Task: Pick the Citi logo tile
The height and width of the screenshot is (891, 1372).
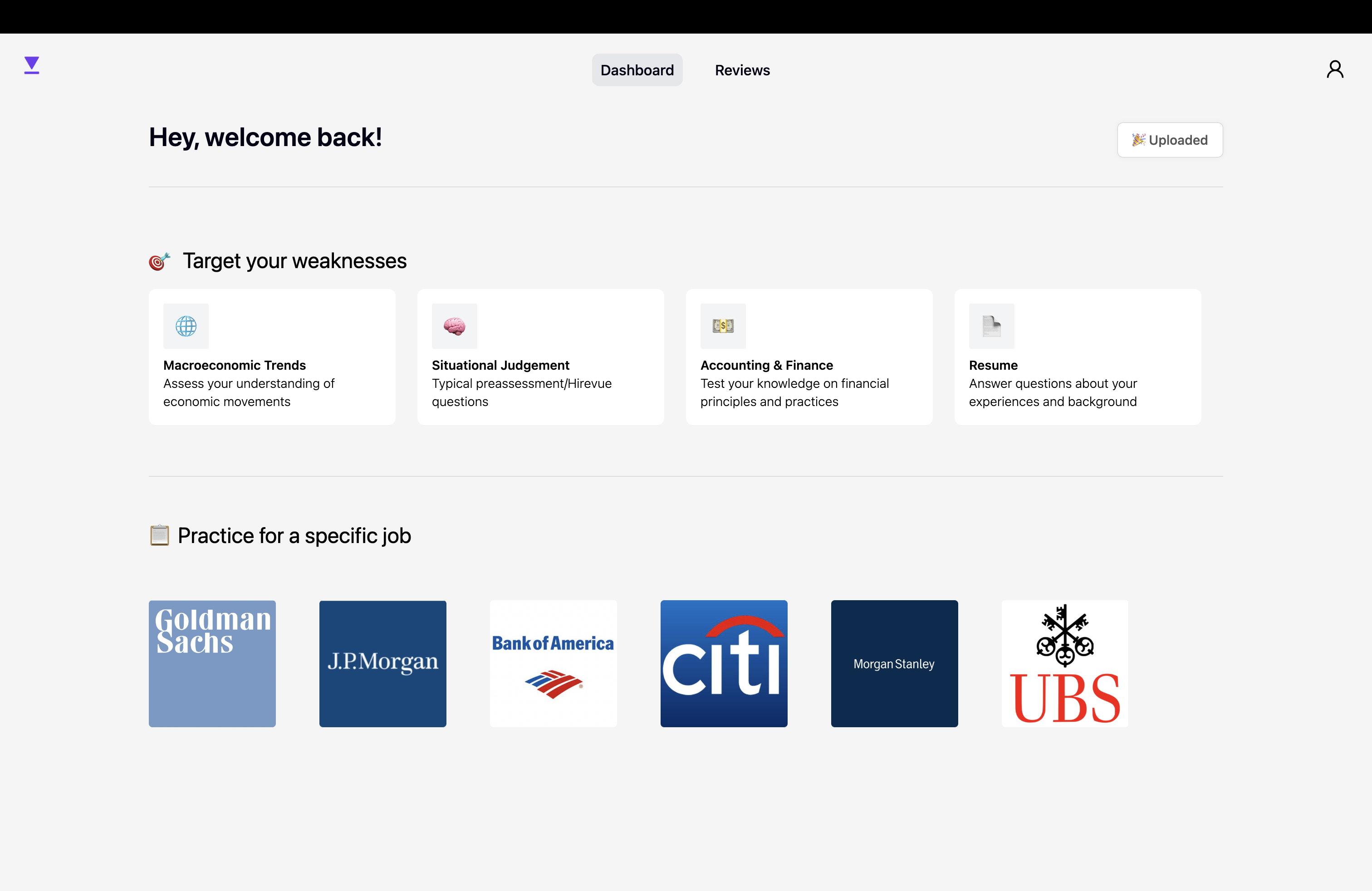Action: (724, 664)
